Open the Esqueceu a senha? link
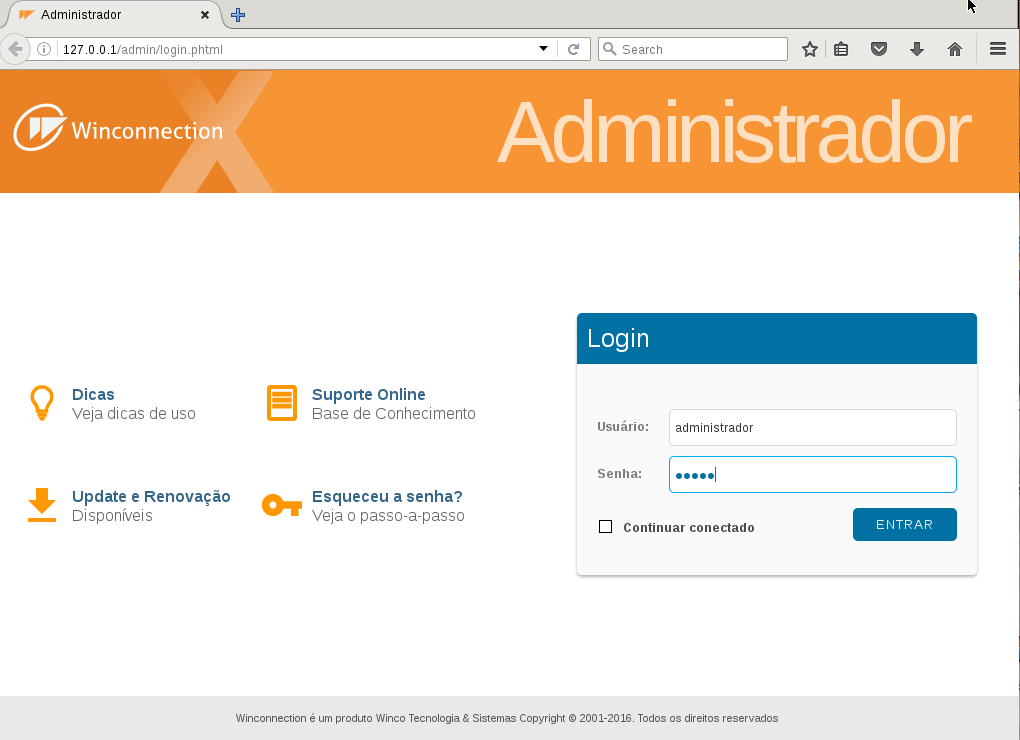Screen dimensions: 1020x740 387,496
